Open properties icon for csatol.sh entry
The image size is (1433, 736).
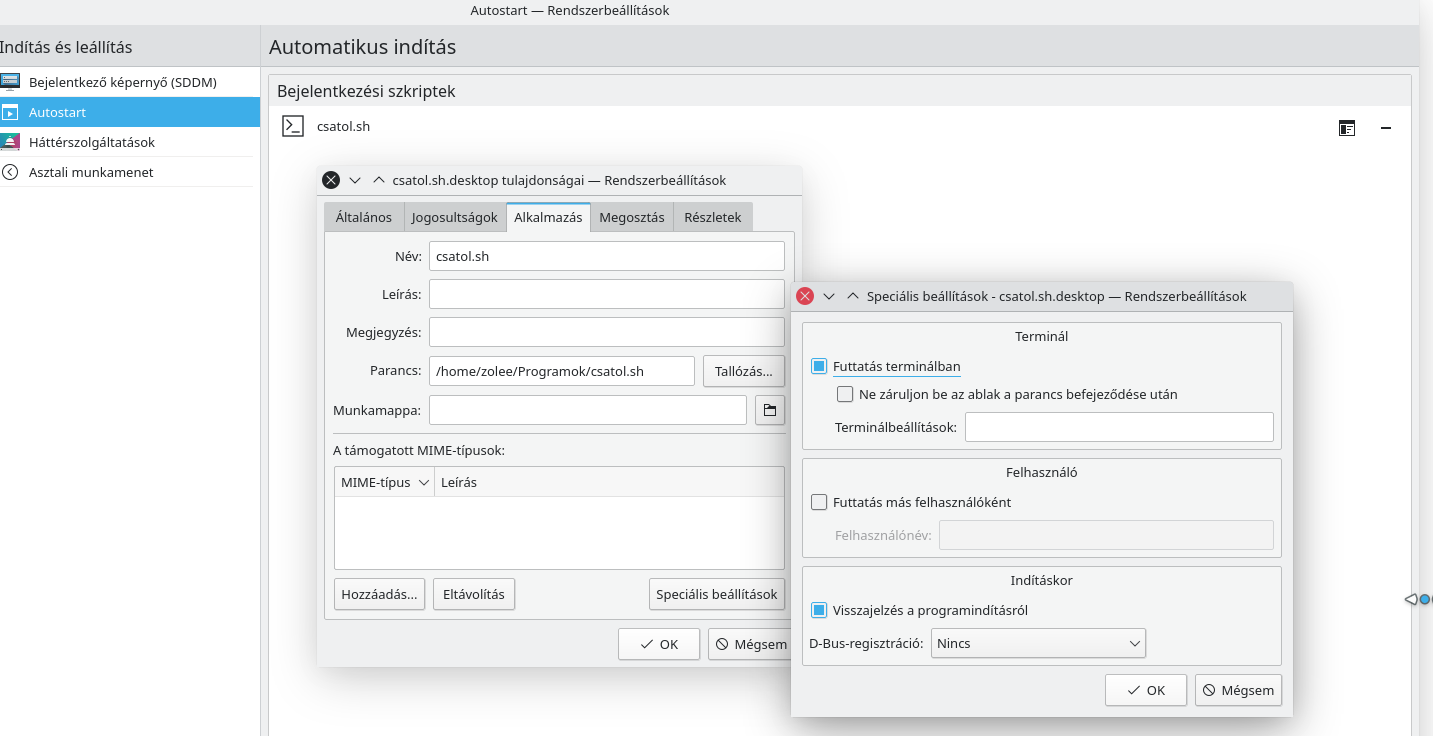pyautogui.click(x=1347, y=128)
